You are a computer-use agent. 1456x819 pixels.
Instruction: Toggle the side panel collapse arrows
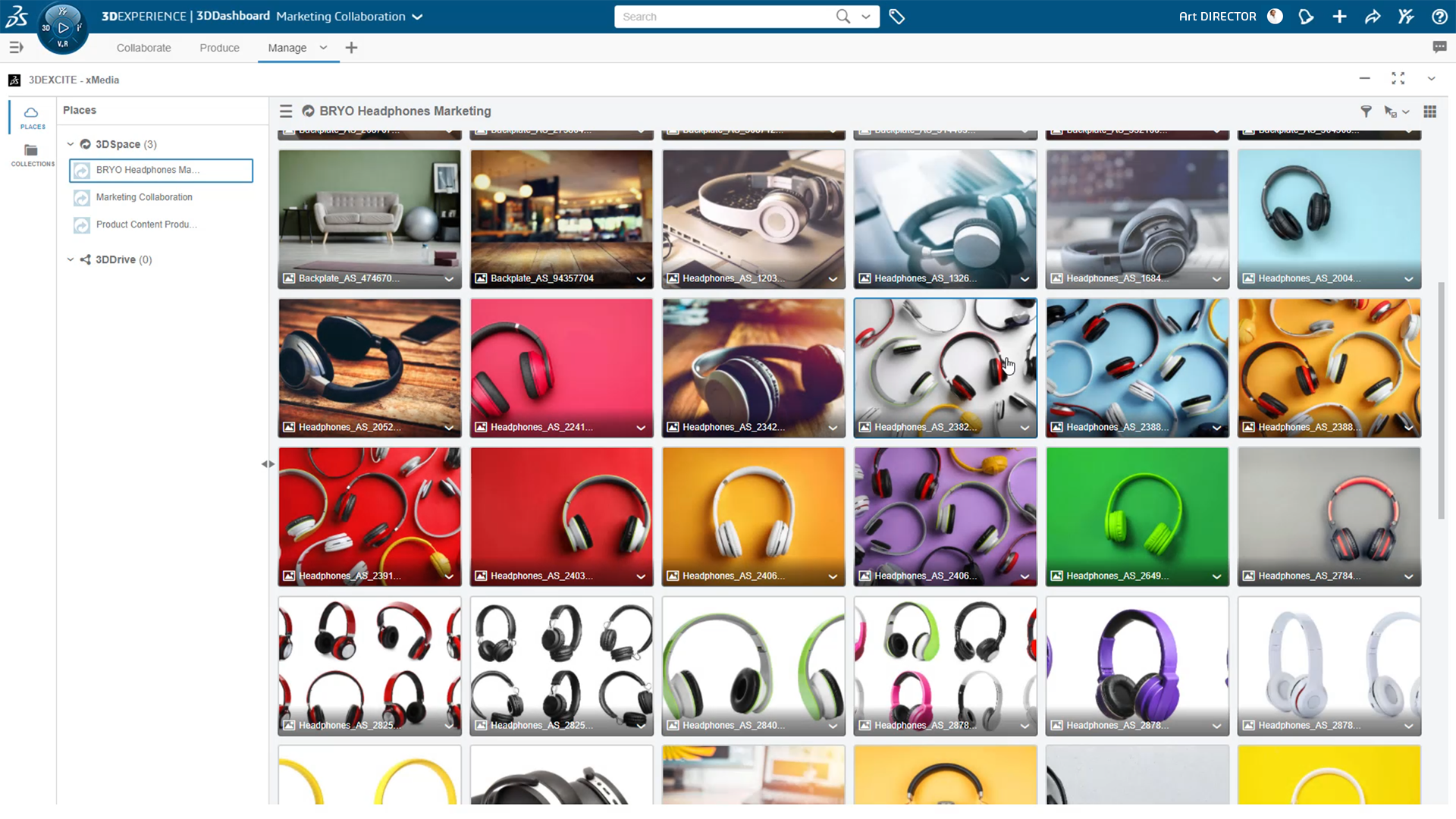click(x=268, y=464)
